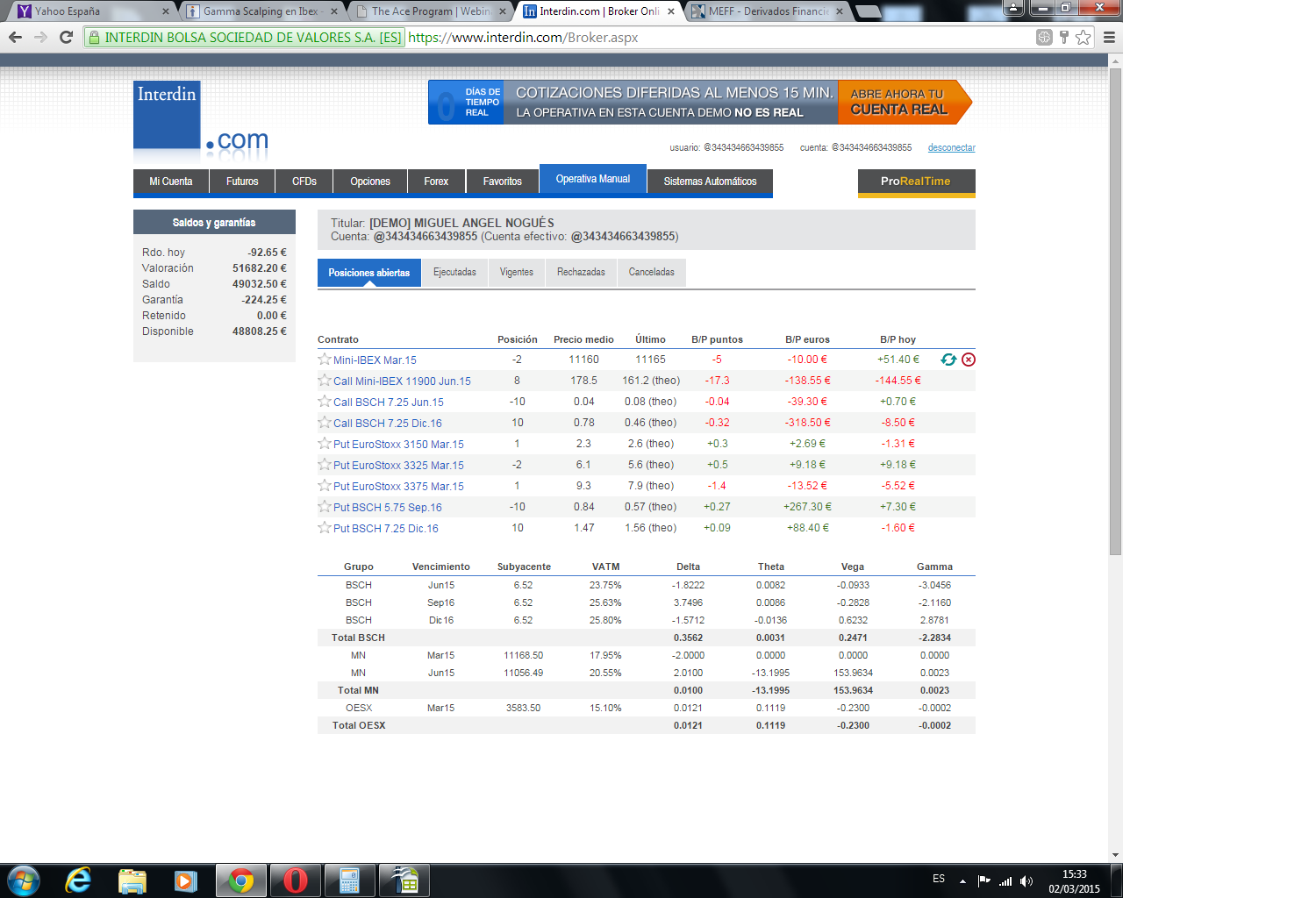The image size is (1316, 898).
Task: Open the spreadsheet app in taskbar
Action: [404, 880]
